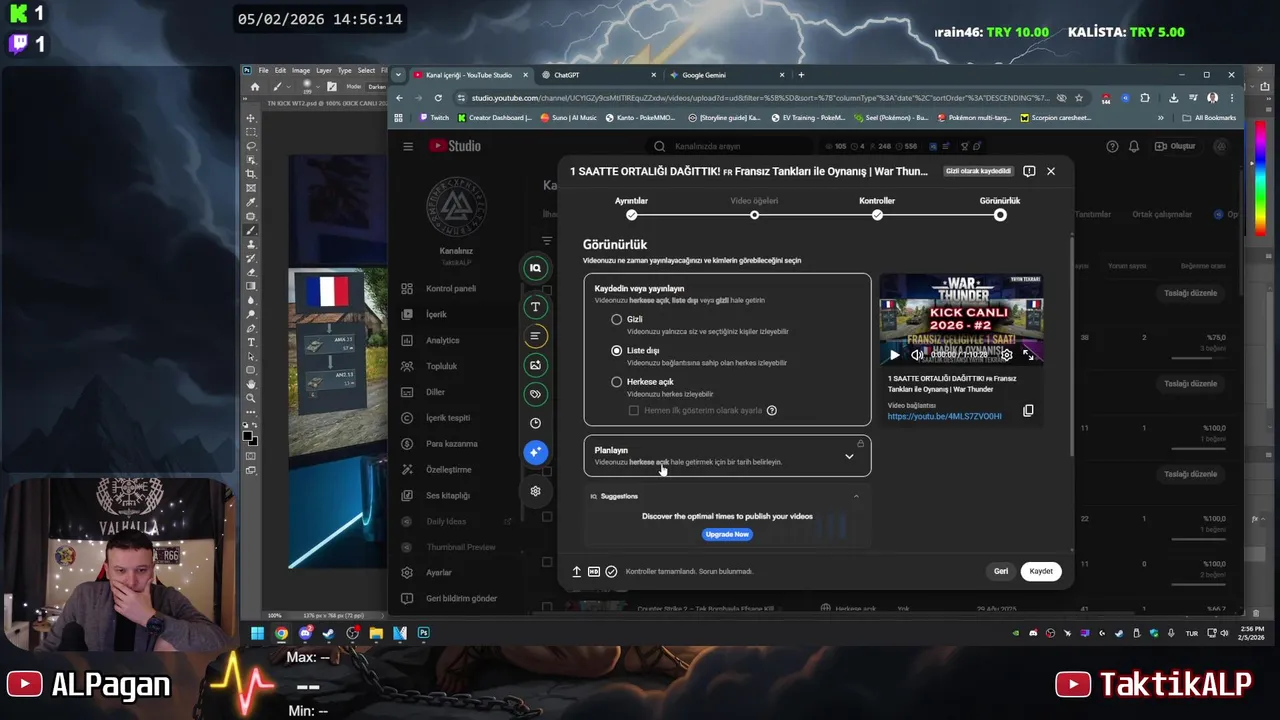Play the video preview
The height and width of the screenshot is (720, 1280).
point(894,355)
